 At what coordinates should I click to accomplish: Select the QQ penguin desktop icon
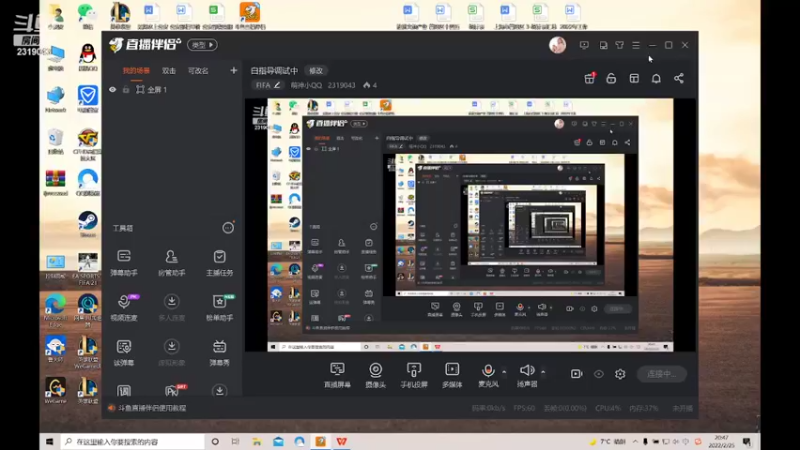click(x=88, y=57)
